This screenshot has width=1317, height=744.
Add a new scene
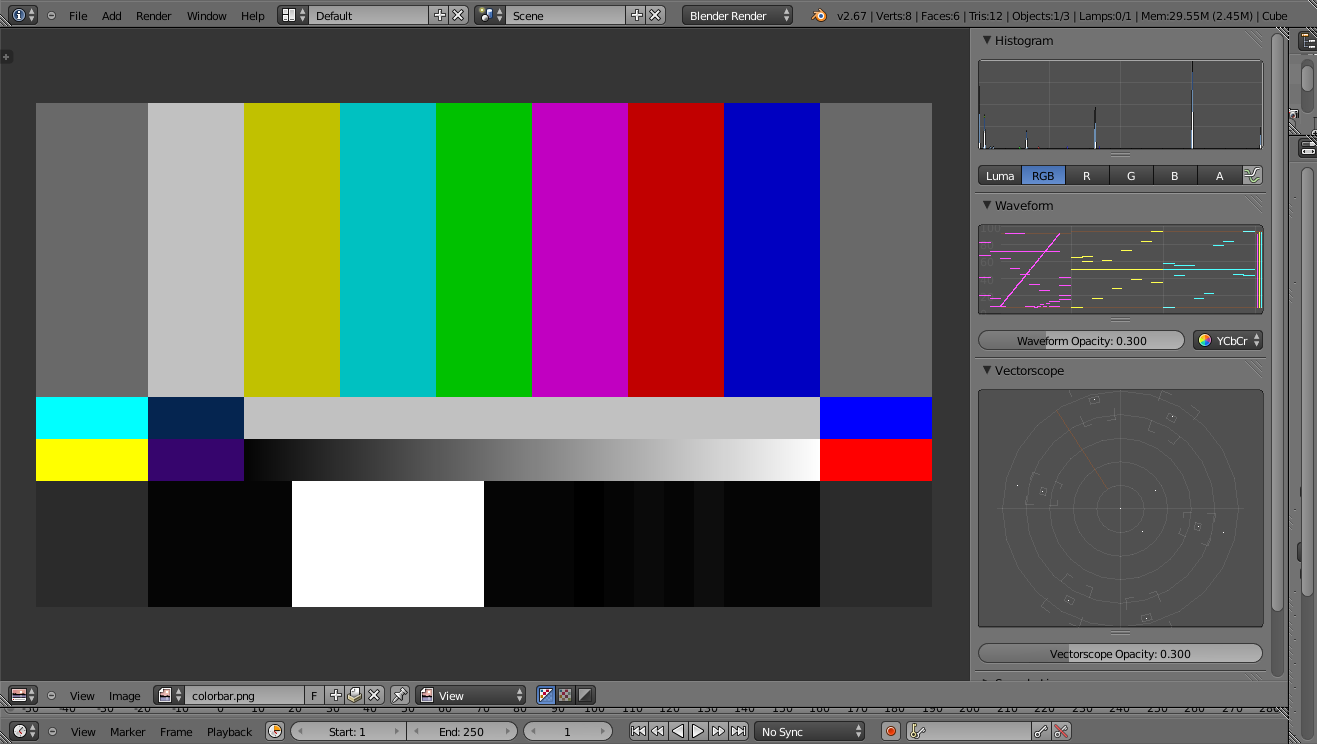click(x=636, y=15)
